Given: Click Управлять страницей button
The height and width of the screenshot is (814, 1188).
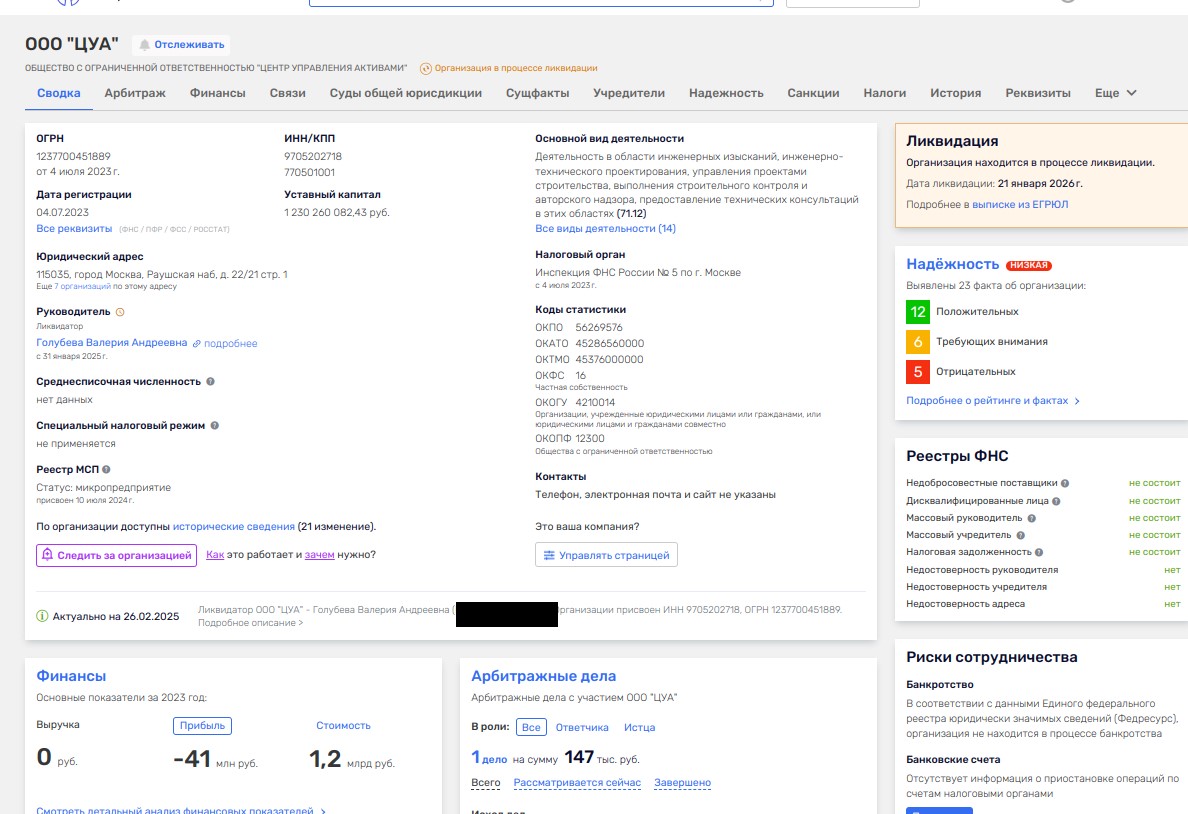Looking at the screenshot, I should 606,555.
